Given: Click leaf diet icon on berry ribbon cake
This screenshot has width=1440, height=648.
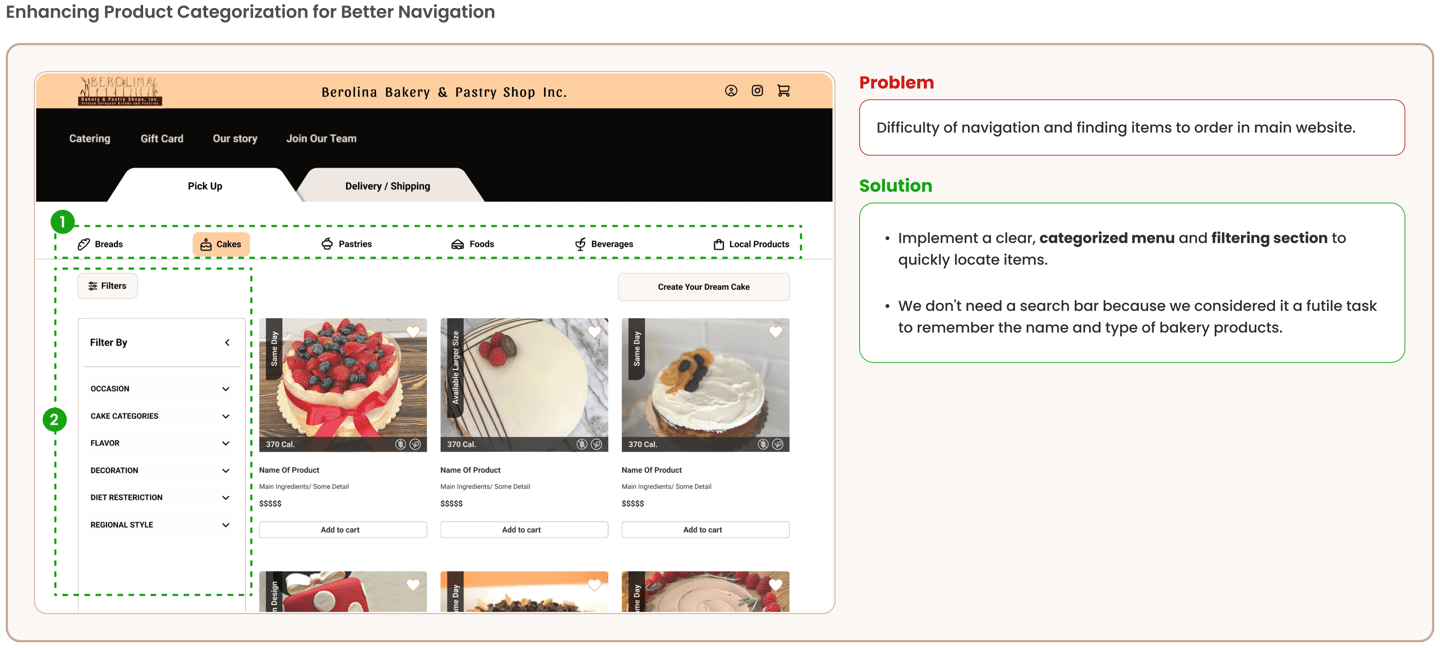Looking at the screenshot, I should click(x=415, y=444).
